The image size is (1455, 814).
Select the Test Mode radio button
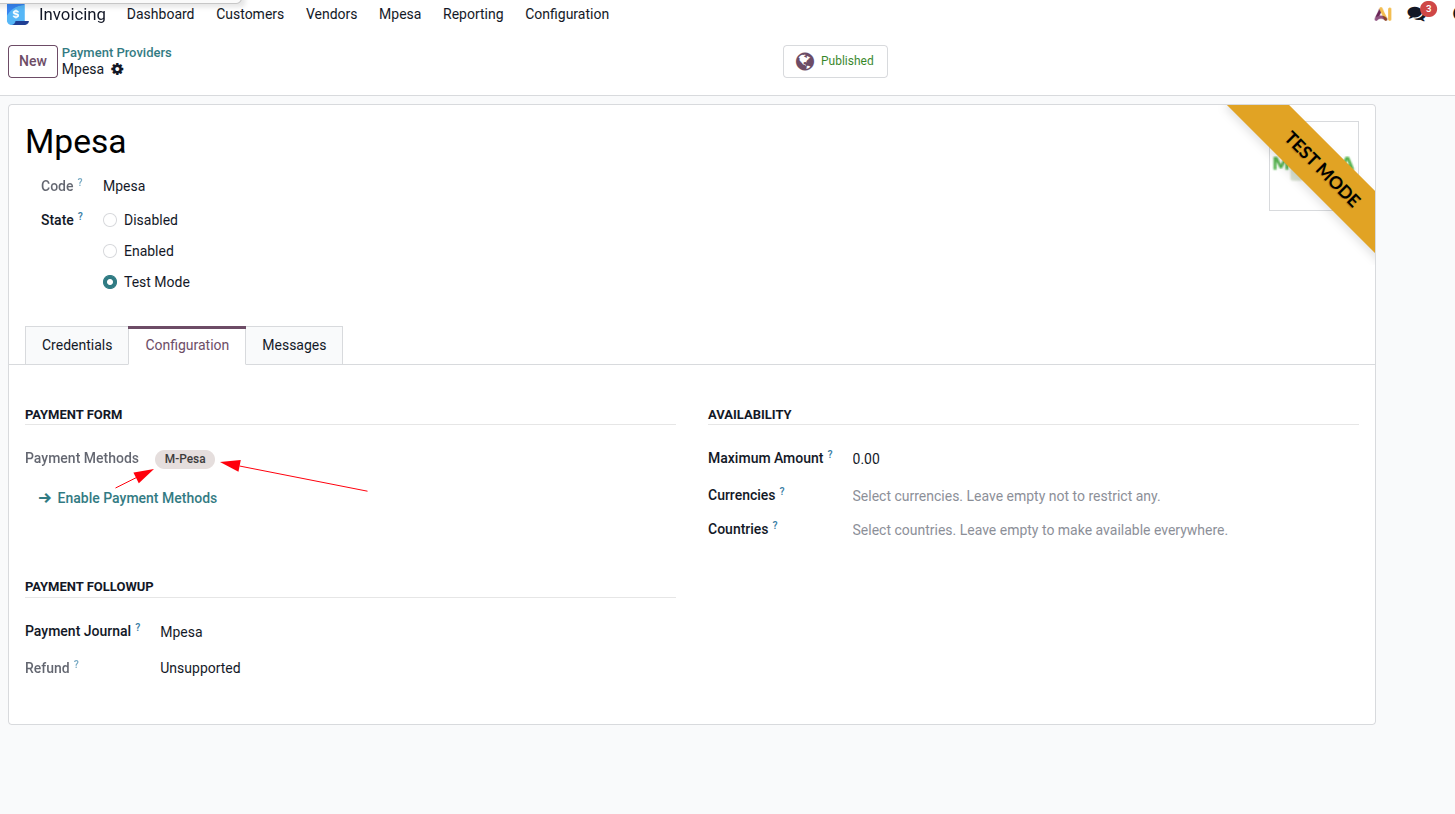(110, 282)
